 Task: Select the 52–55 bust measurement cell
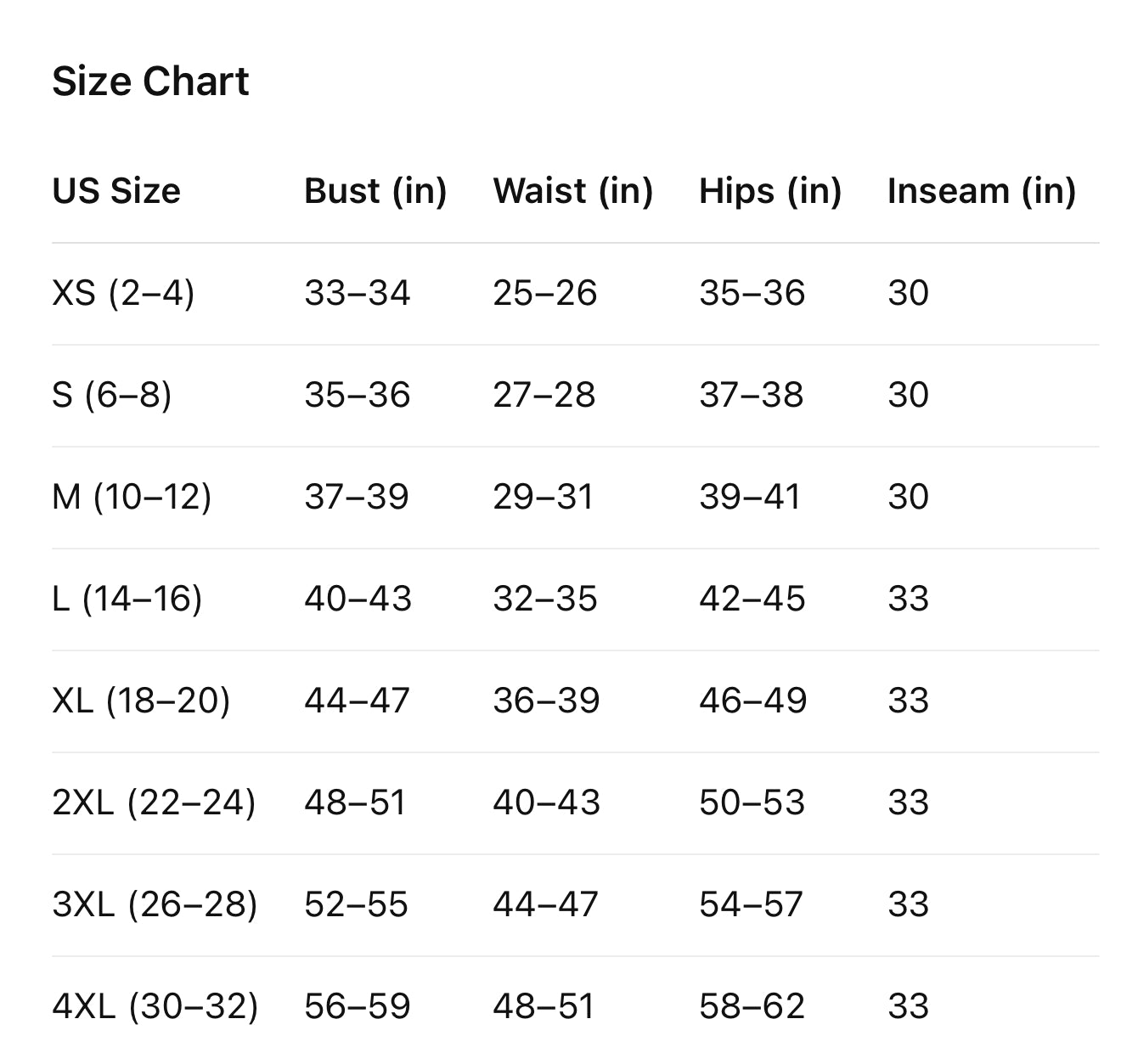click(x=357, y=904)
